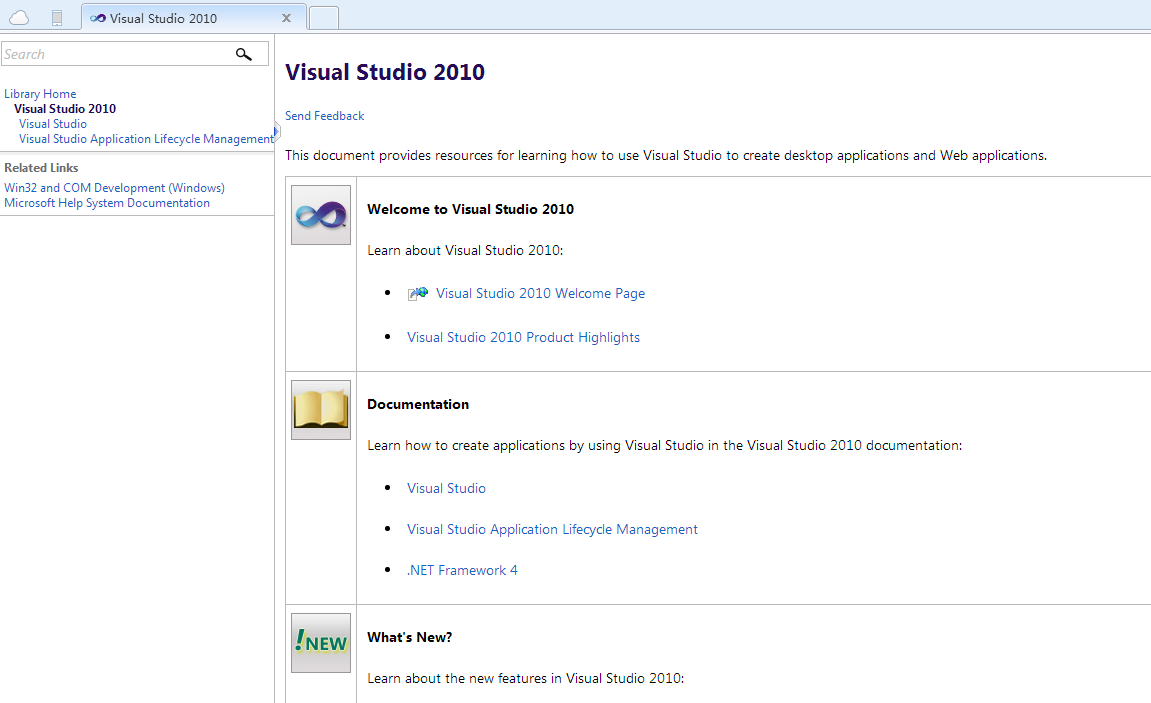Image resolution: width=1151 pixels, height=703 pixels.
Task: Click the external link icon beside Welcome Page
Action: tap(418, 294)
